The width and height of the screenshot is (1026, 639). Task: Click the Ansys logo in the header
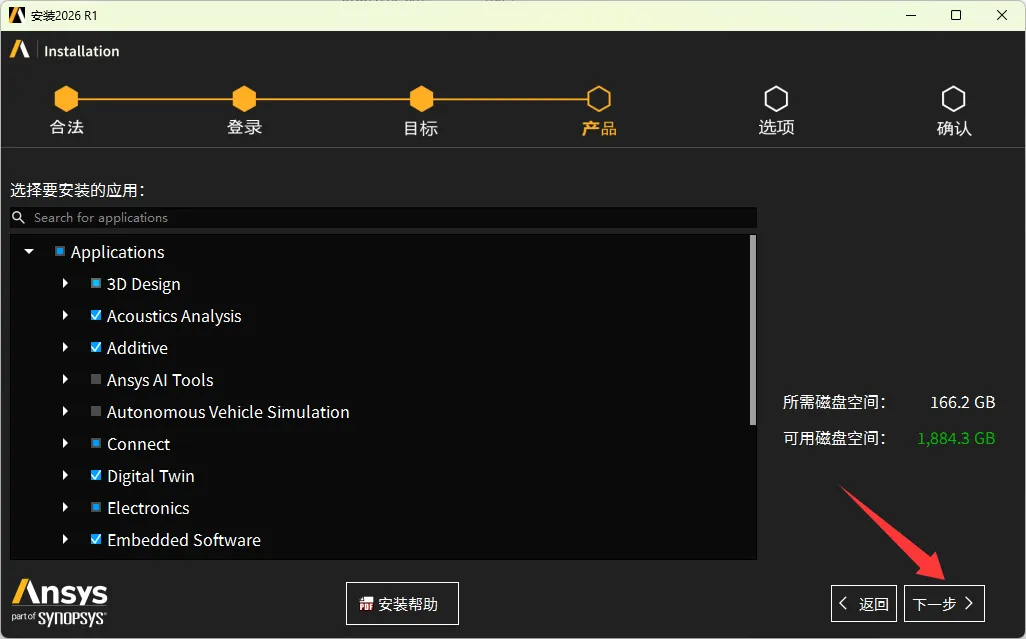point(20,50)
